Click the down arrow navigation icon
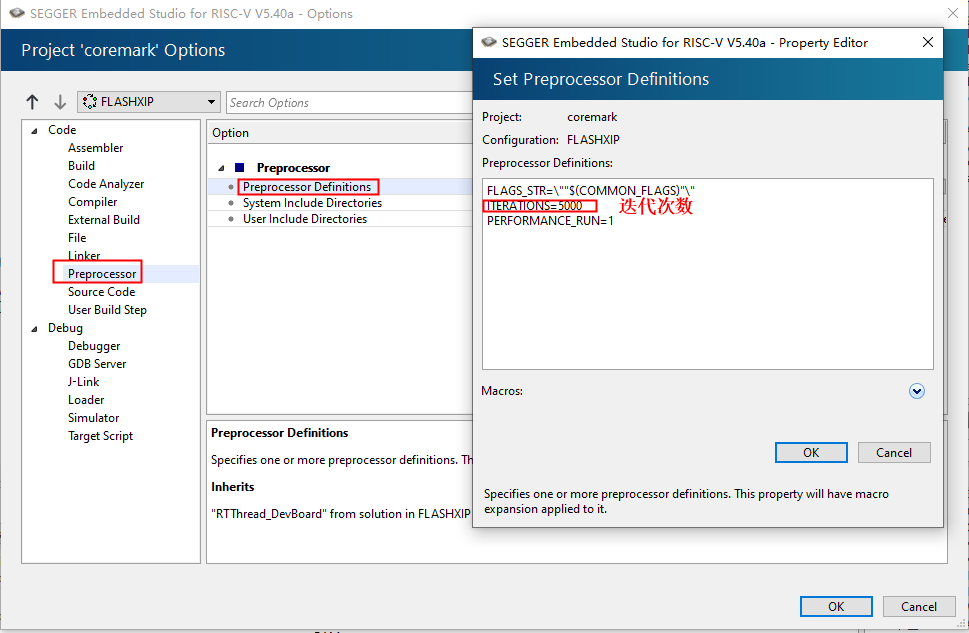Screen dimensions: 969x633 [x=60, y=101]
